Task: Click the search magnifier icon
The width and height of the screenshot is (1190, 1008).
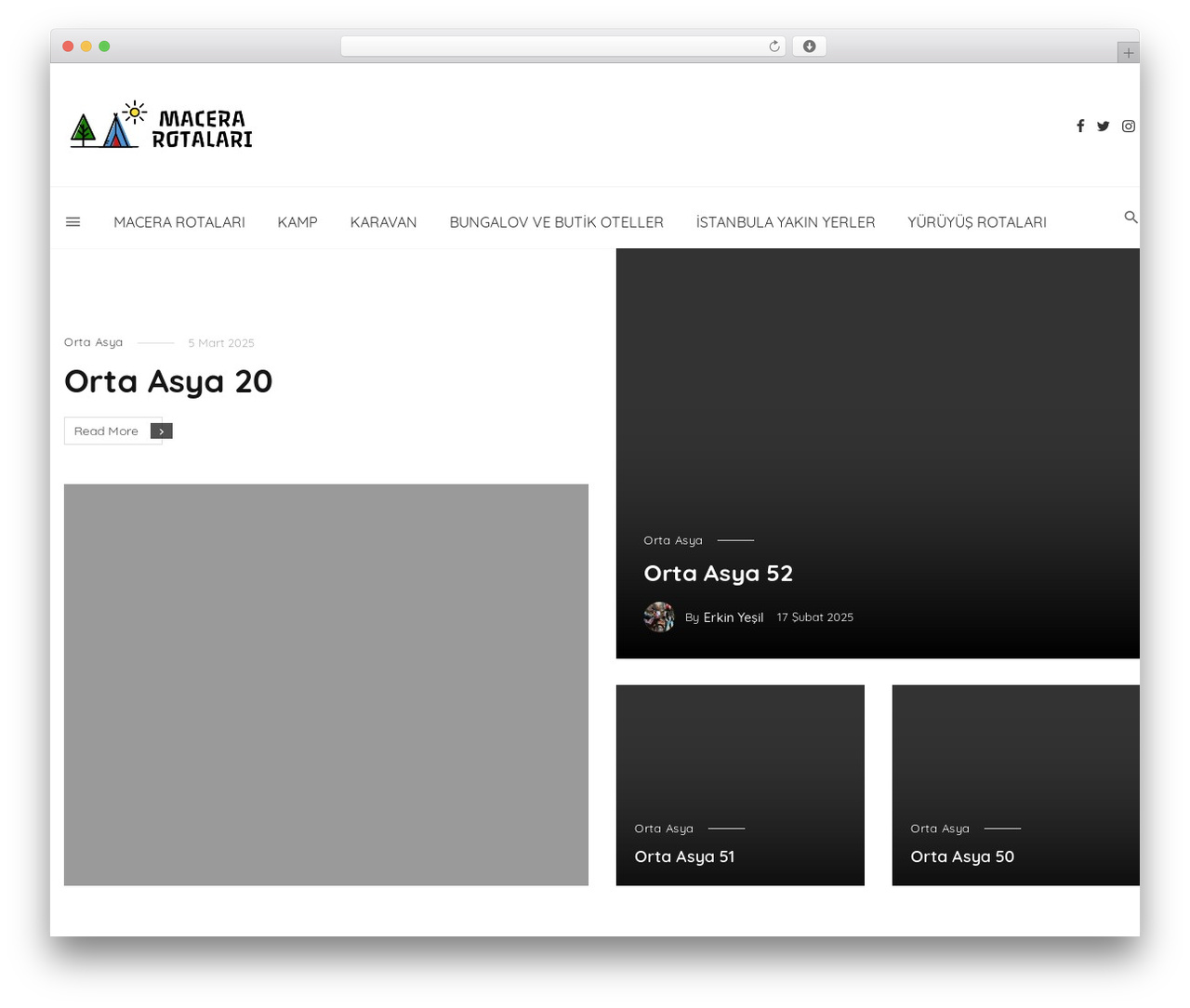Action: click(1130, 218)
